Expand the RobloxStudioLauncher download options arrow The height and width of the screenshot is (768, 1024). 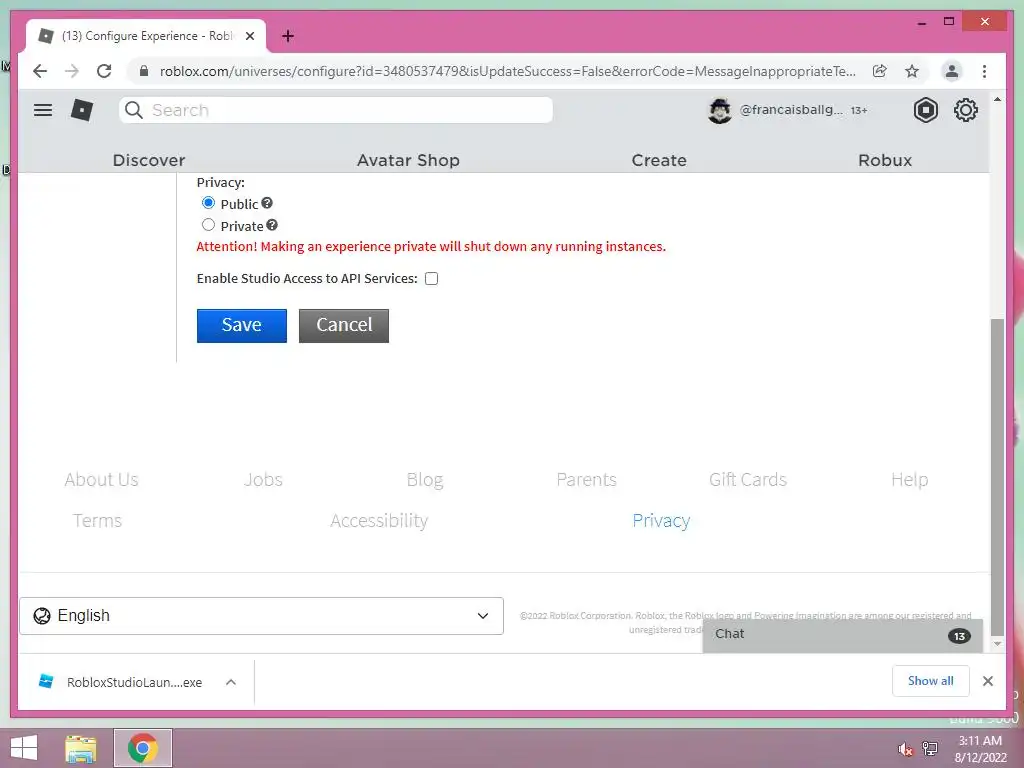click(x=231, y=682)
